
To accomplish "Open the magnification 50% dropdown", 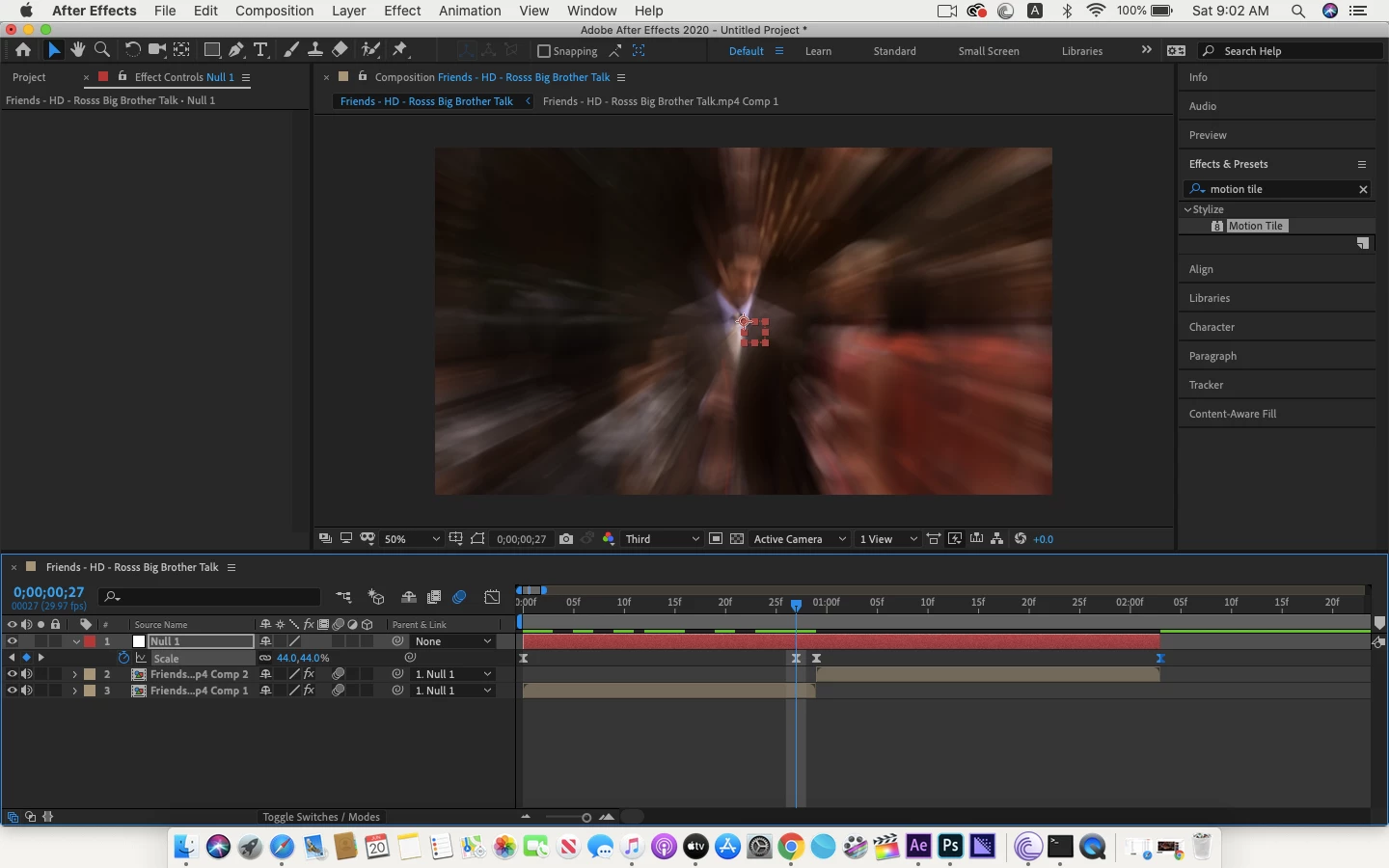I will [x=412, y=539].
